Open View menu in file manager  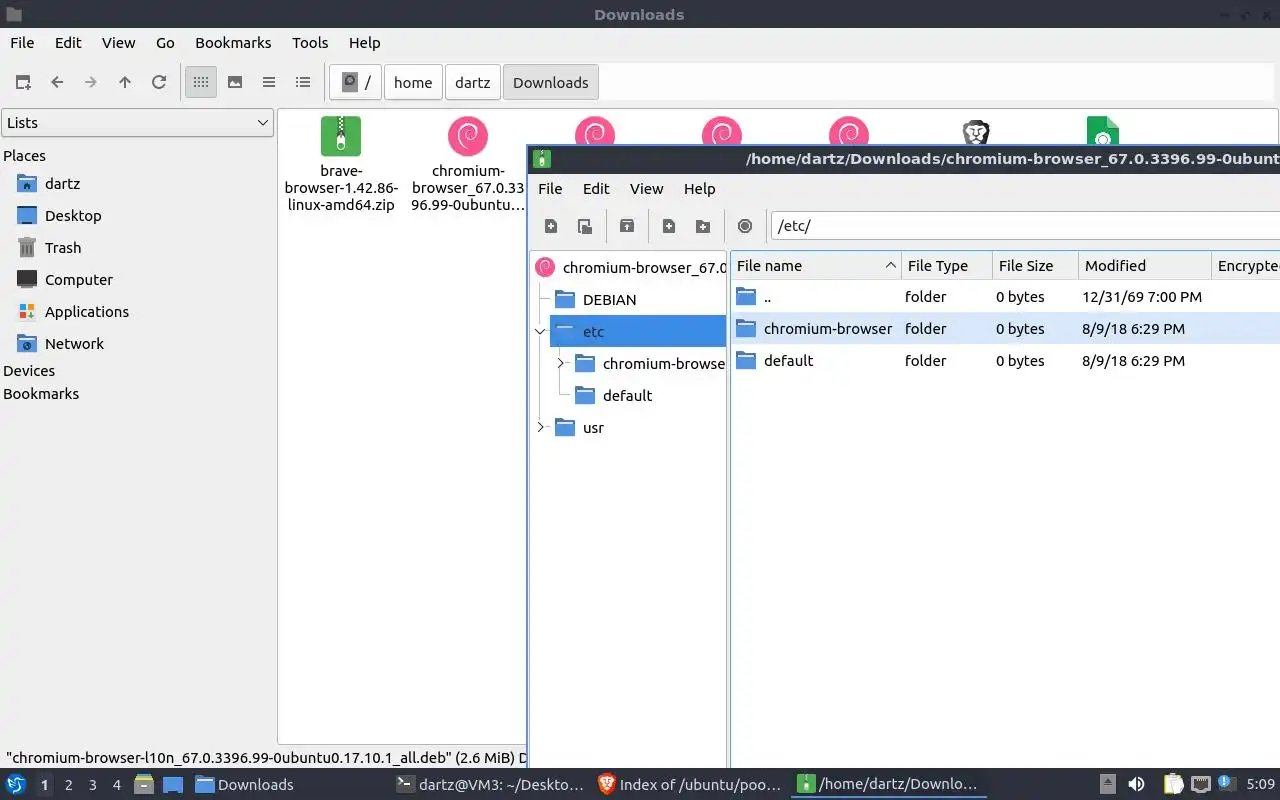pyautogui.click(x=118, y=43)
